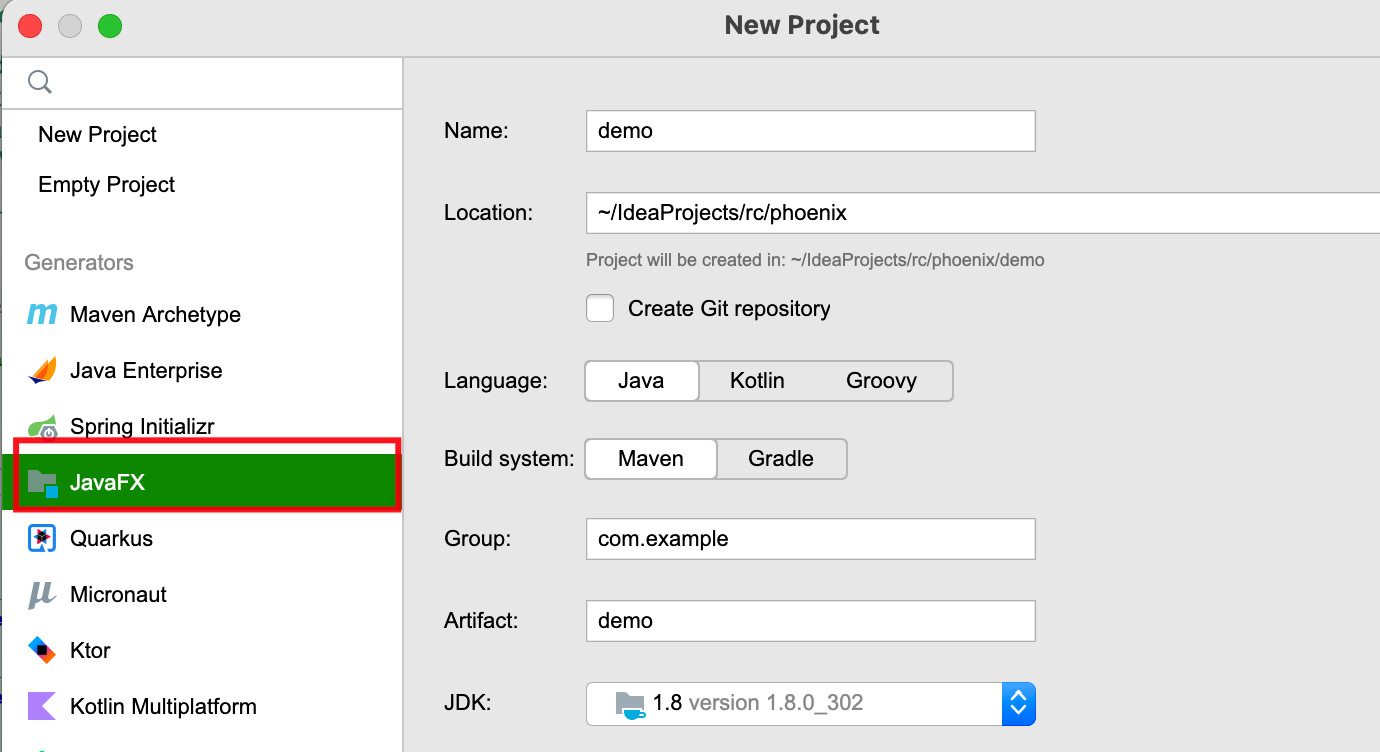The image size is (1380, 752).
Task: Select Groovy as the language
Action: (x=881, y=381)
